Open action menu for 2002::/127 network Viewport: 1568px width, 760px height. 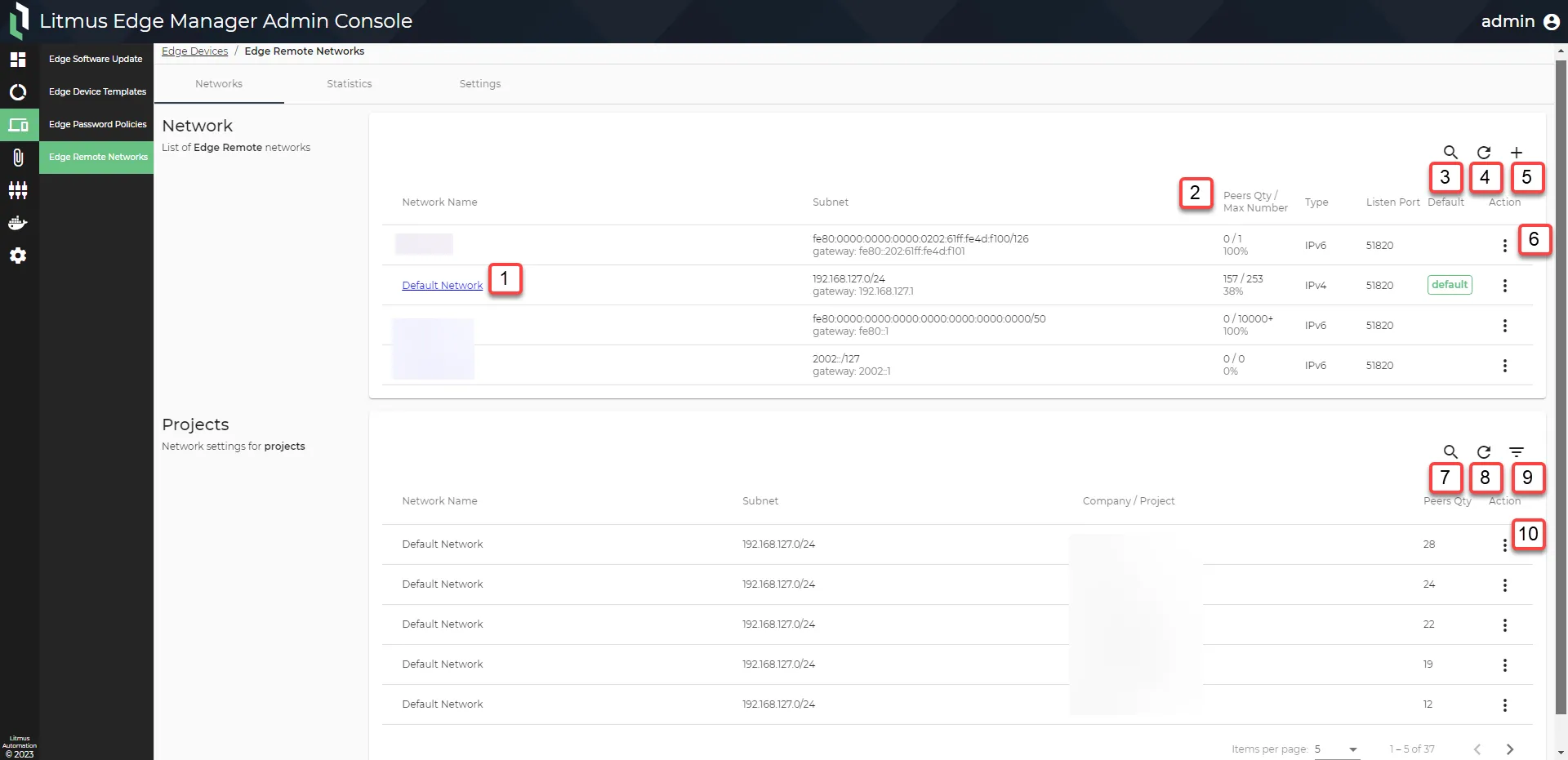tap(1505, 366)
